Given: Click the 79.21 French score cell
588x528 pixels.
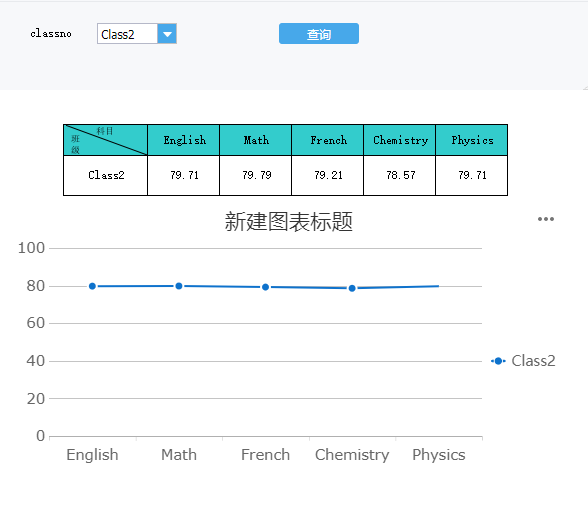Looking at the screenshot, I should [327, 176].
